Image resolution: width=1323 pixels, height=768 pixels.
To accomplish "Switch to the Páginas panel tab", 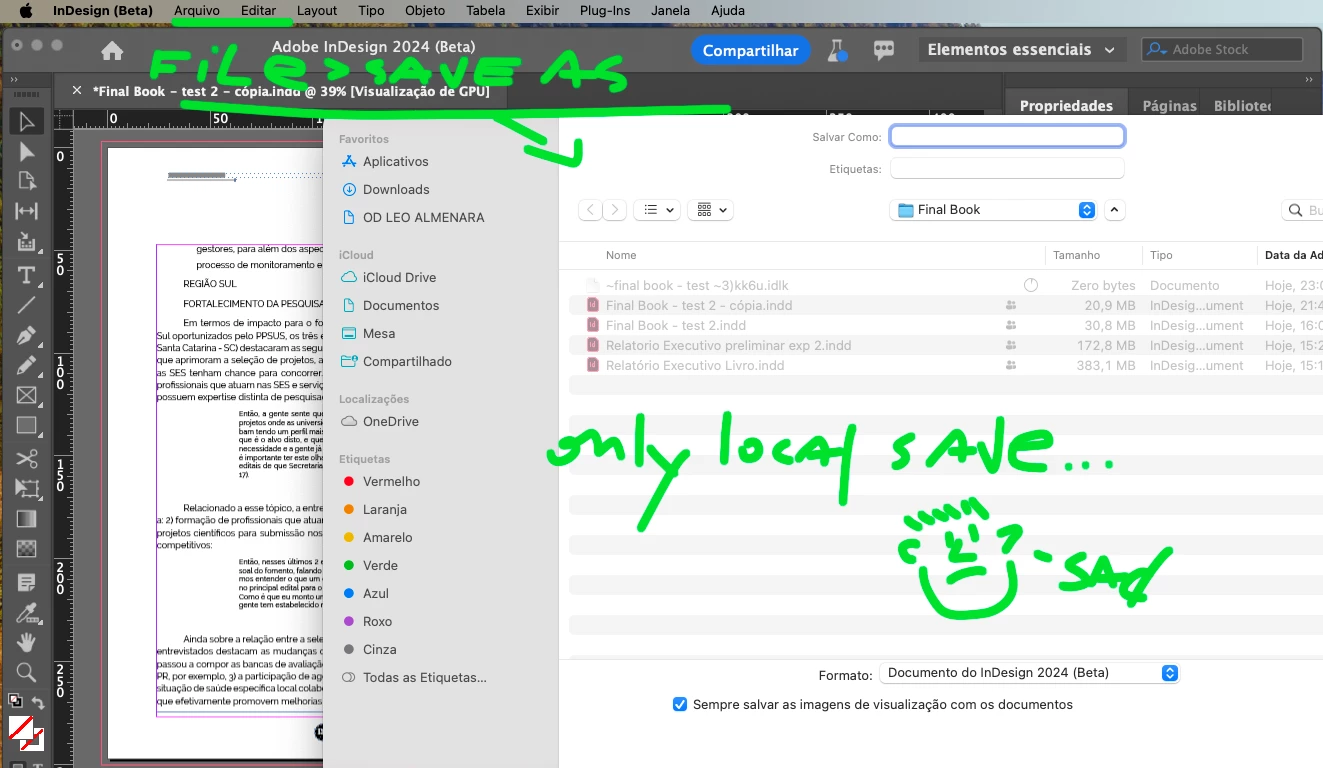I will point(1169,105).
